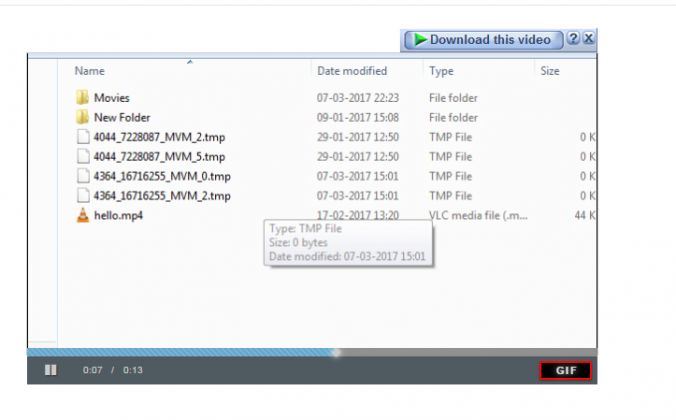
Task: Click the GIF button
Action: pyautogui.click(x=566, y=371)
